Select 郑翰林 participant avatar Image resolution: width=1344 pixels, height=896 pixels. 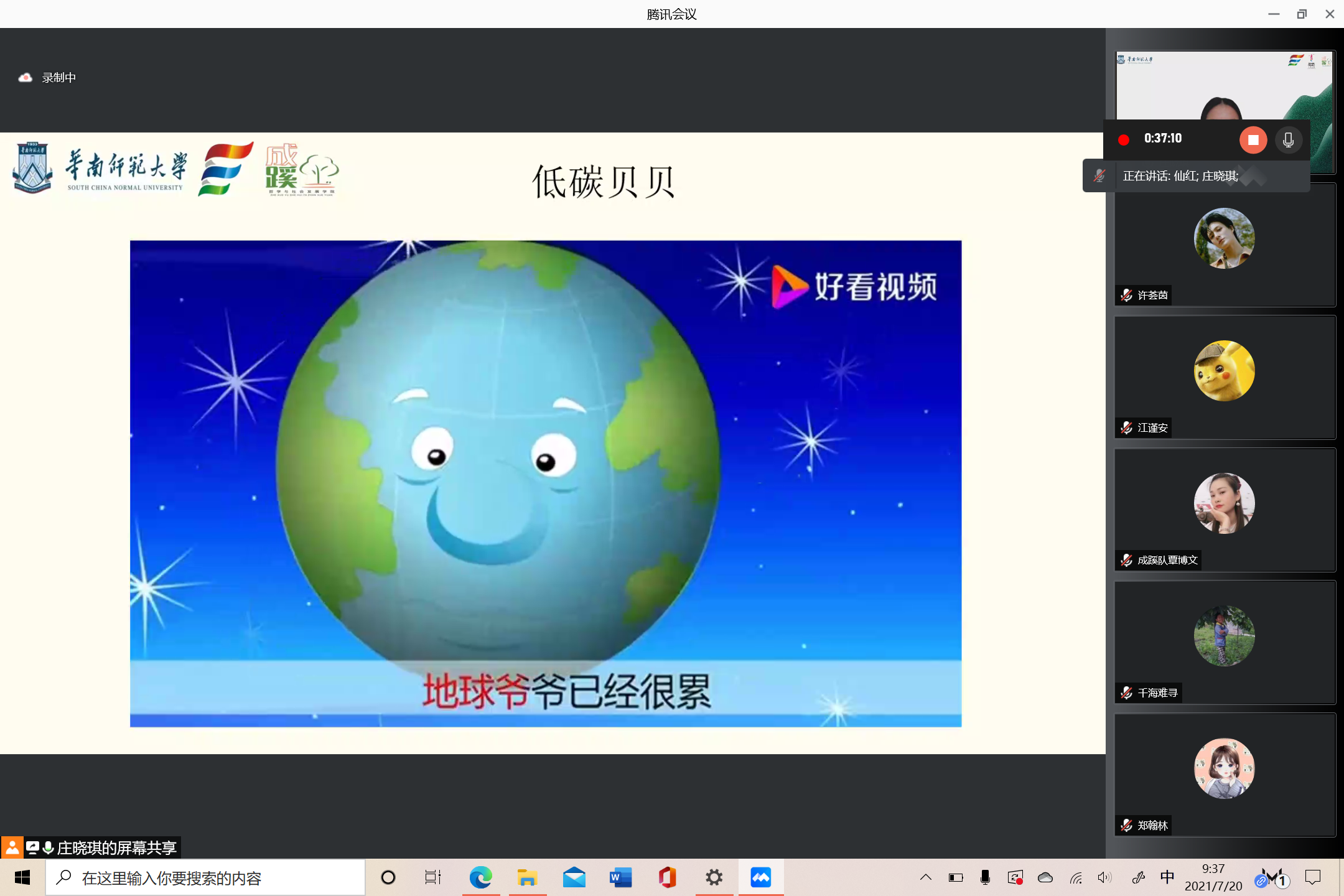click(1224, 768)
